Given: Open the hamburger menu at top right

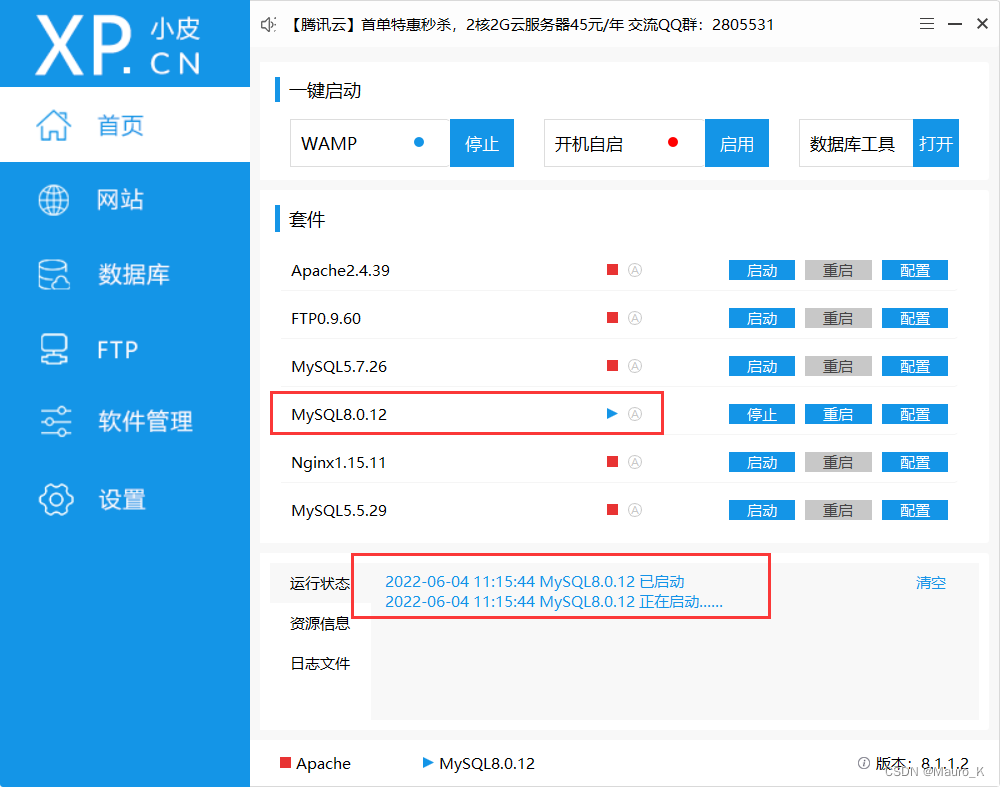Looking at the screenshot, I should point(926,23).
